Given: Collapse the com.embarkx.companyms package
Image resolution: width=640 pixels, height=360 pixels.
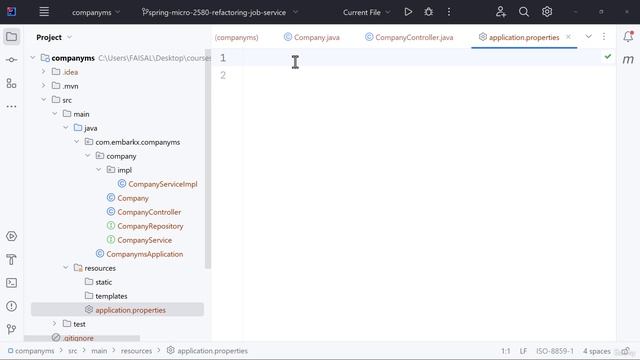Looking at the screenshot, I should pyautogui.click(x=77, y=142).
